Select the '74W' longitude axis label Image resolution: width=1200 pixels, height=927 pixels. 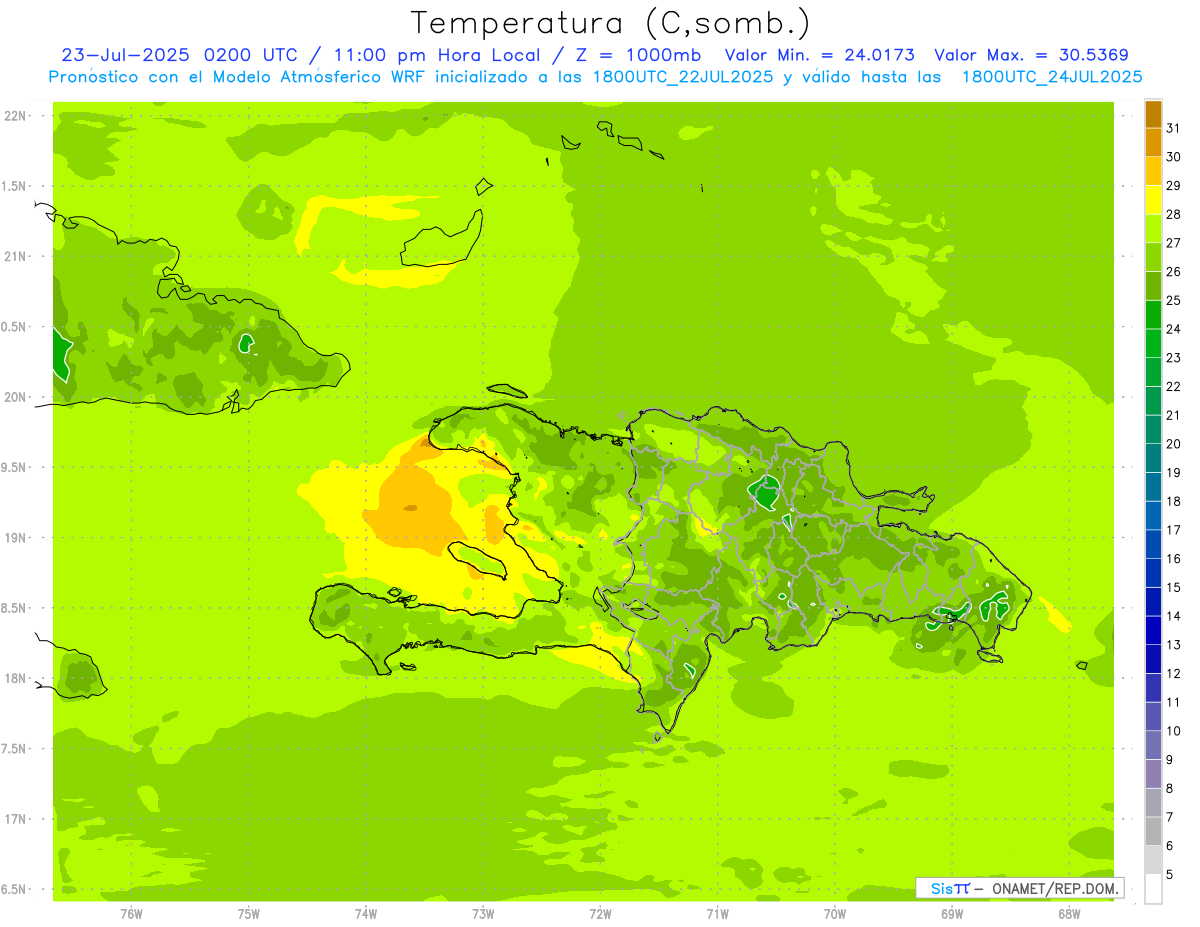pyautogui.click(x=366, y=913)
